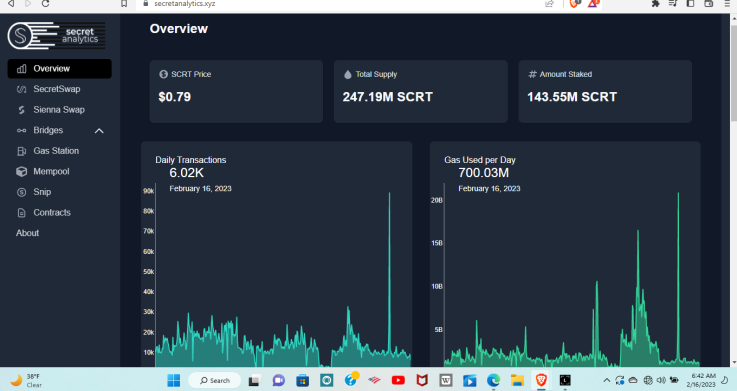Open the Brave Rewards triangle icon
Viewport: 737px width, 391px height.
[593, 4]
